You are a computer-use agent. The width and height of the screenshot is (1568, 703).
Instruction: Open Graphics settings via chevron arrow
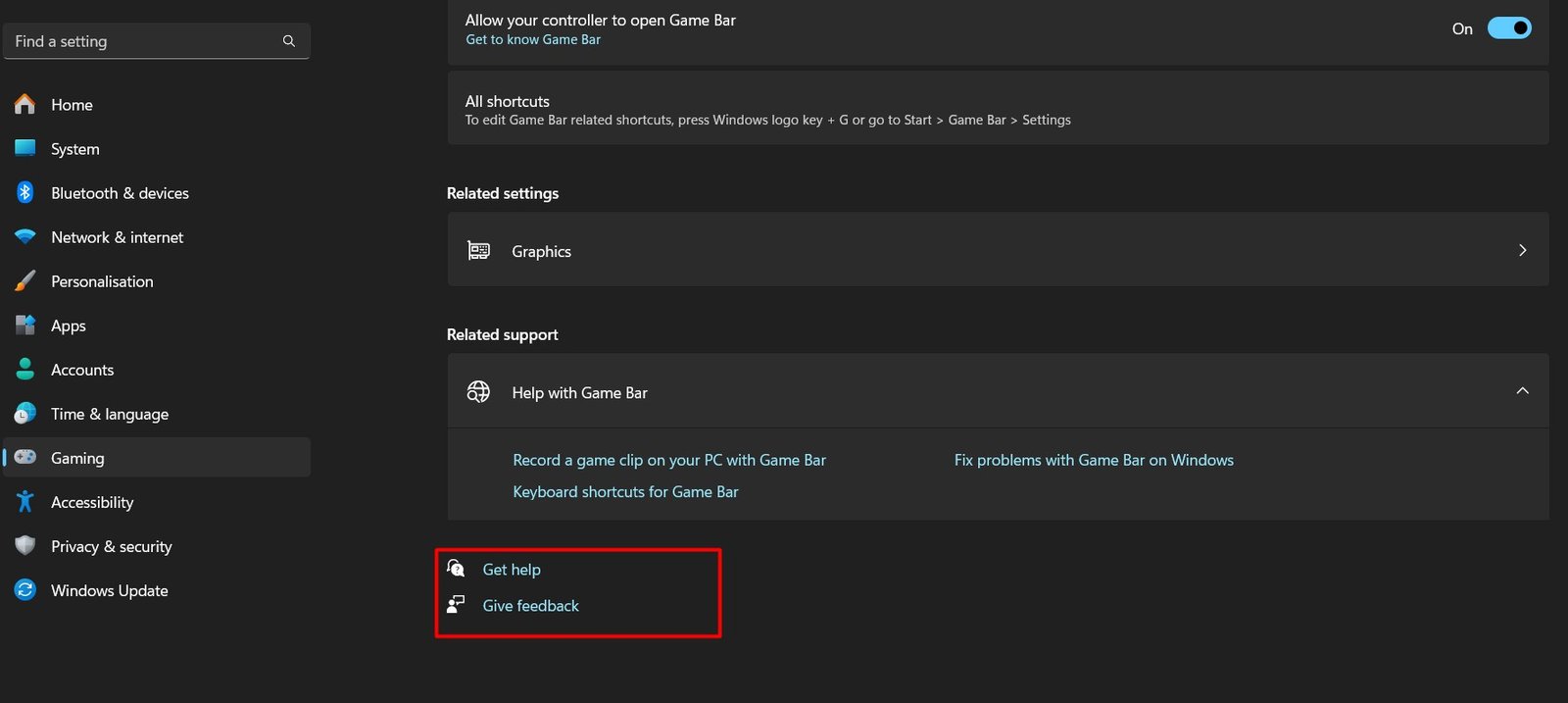pos(1522,250)
